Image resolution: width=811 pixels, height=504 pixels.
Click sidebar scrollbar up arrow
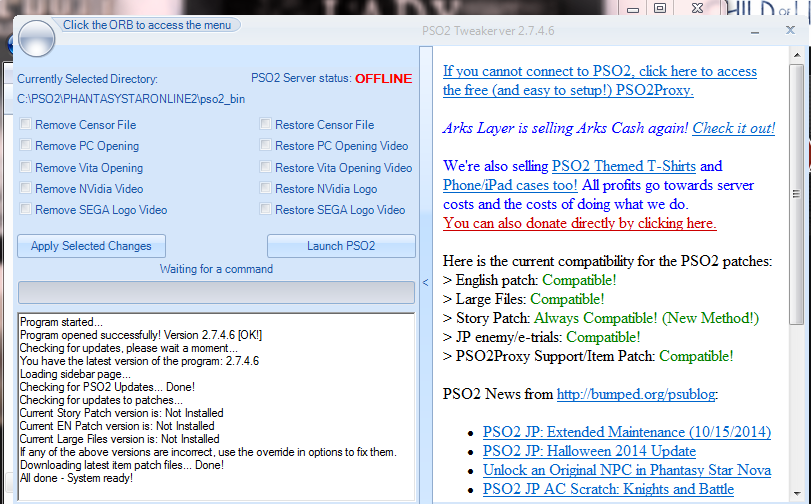(797, 55)
